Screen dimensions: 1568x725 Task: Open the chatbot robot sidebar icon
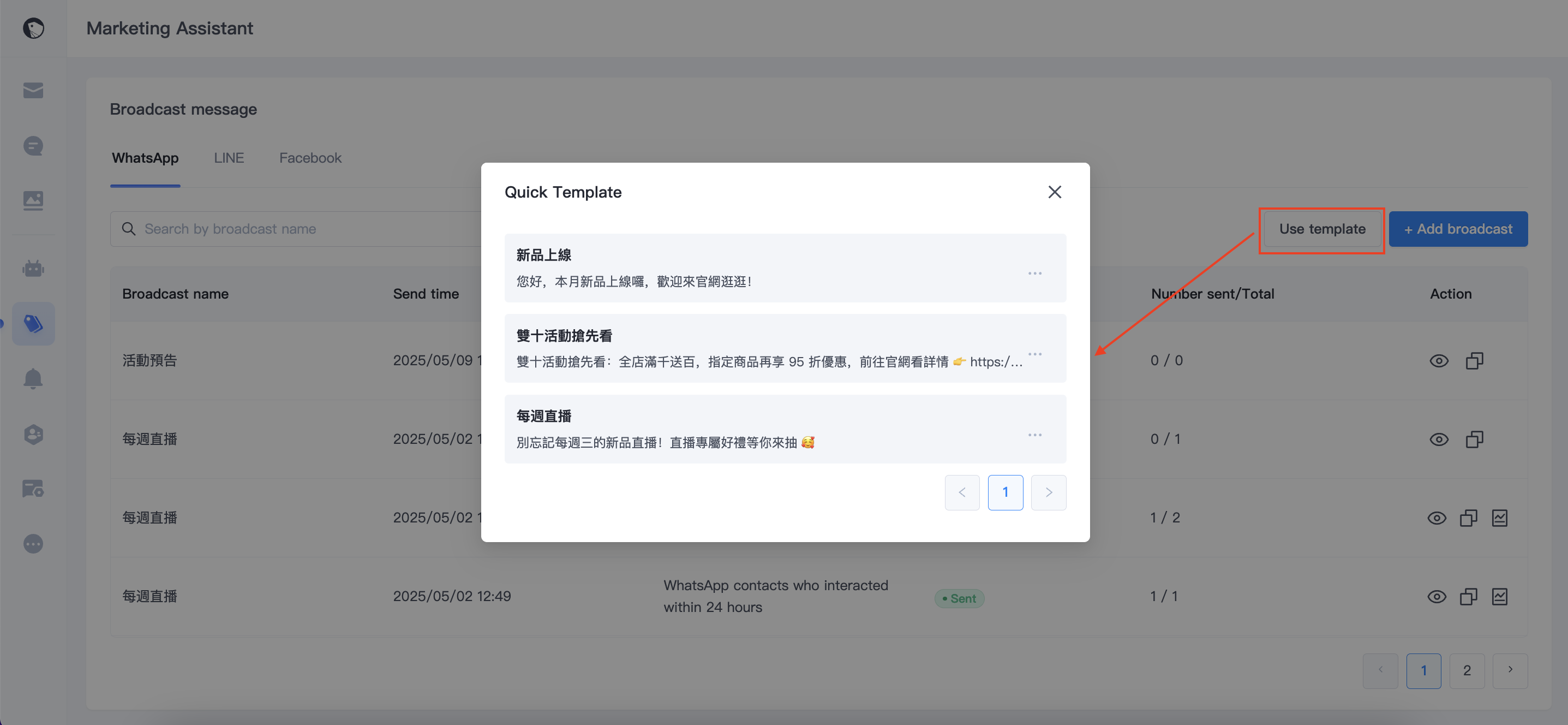(33, 268)
